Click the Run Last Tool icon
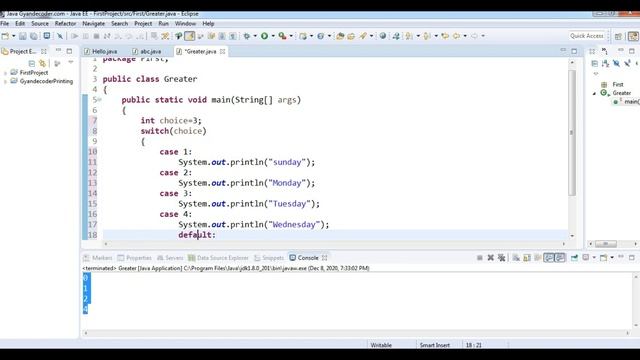 coord(282,36)
